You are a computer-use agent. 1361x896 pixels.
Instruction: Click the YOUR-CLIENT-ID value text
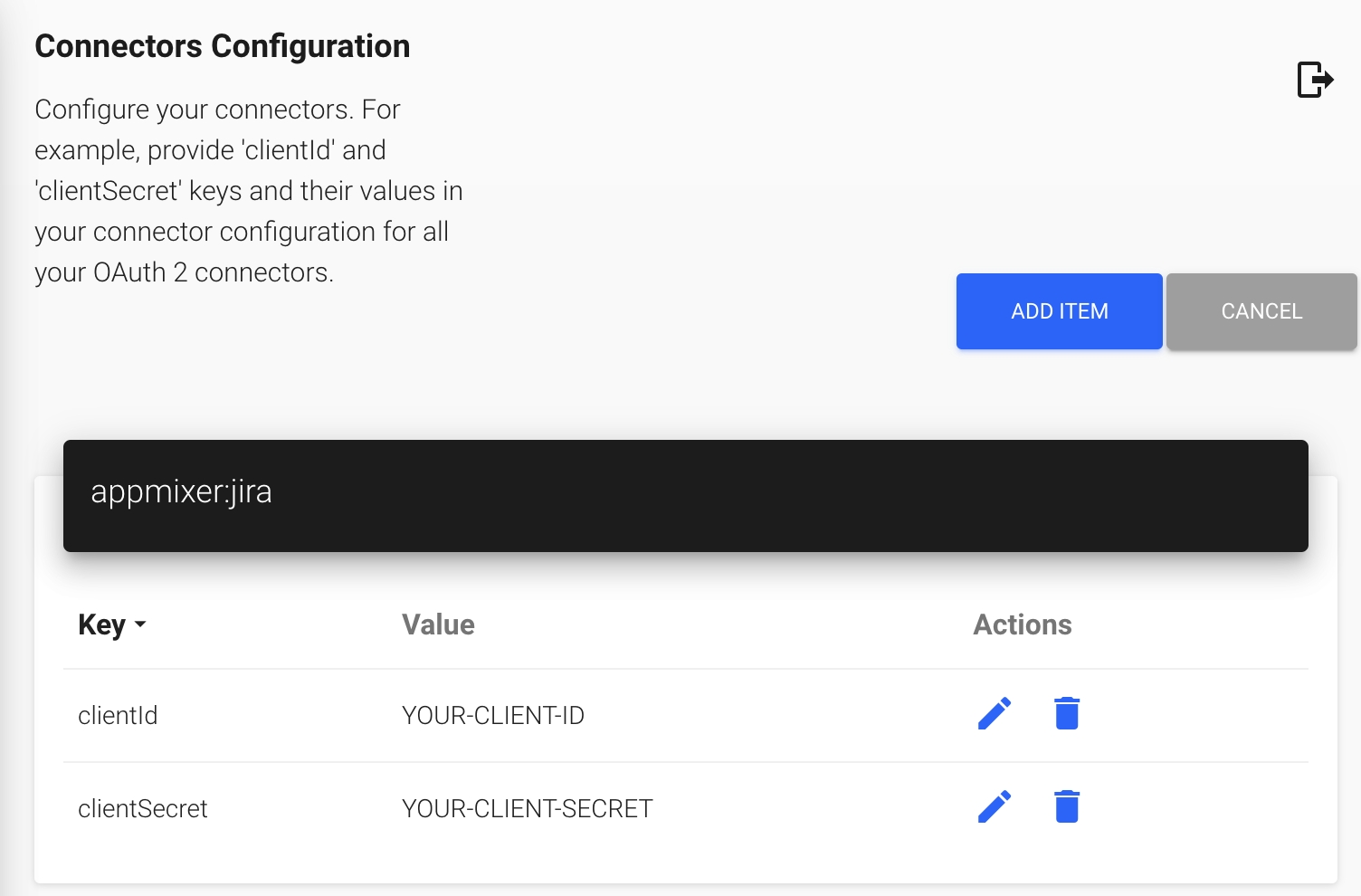(x=492, y=716)
